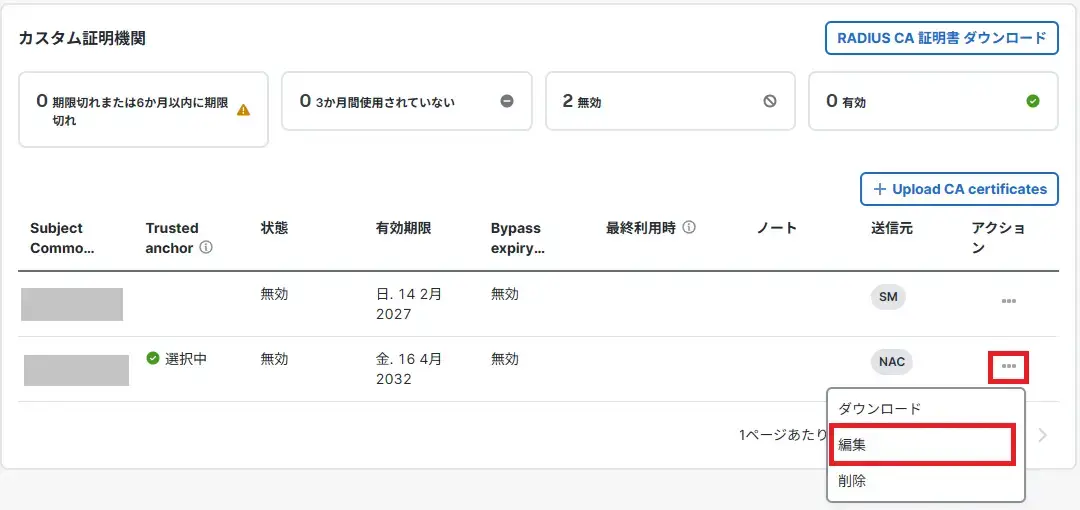This screenshot has height=510, width=1080.
Task: Open actions ellipsis for the NAC row
Action: pos(1009,367)
